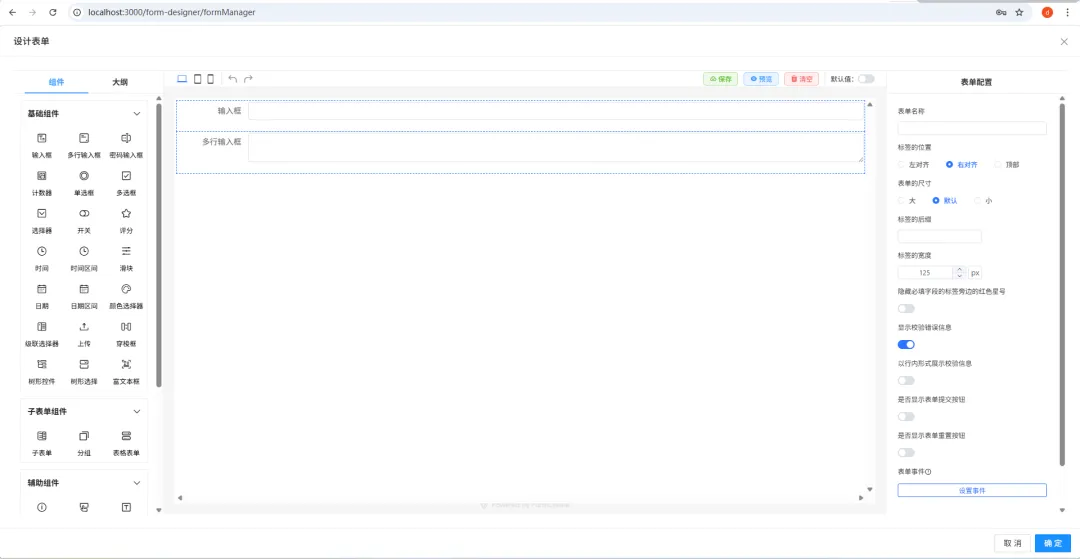1080x559 pixels.
Task: Click the 保存 save button
Action: click(x=720, y=79)
